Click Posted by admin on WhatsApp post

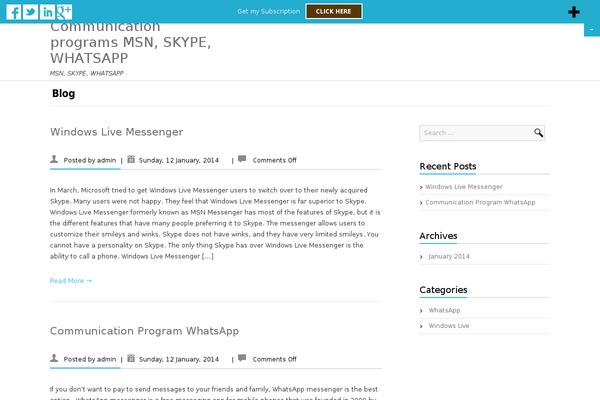pos(90,359)
